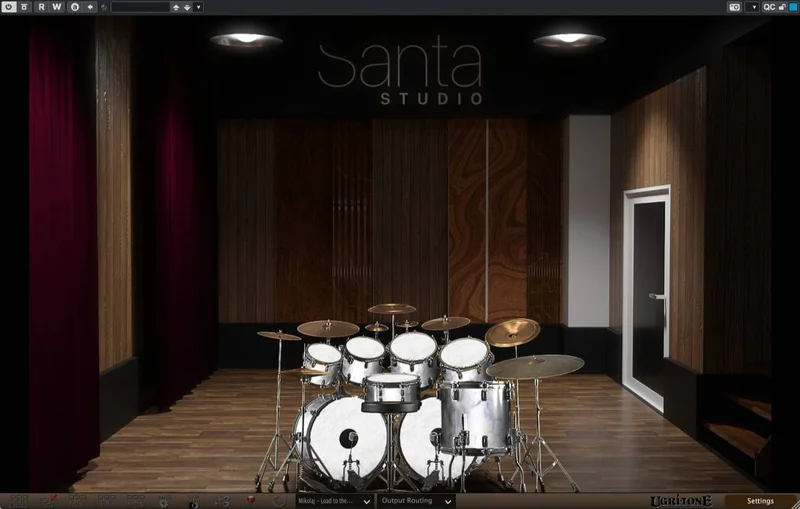Hit the china cymbal above the ride
The width and height of the screenshot is (800, 509).
(x=512, y=332)
